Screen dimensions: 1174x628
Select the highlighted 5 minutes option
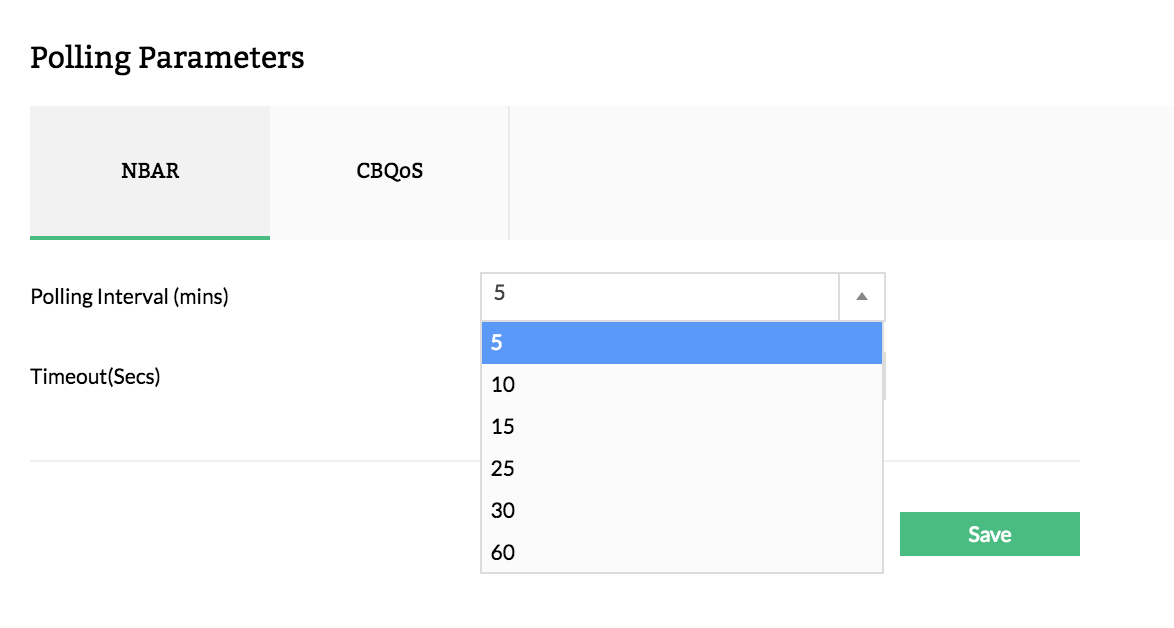pyautogui.click(x=681, y=343)
